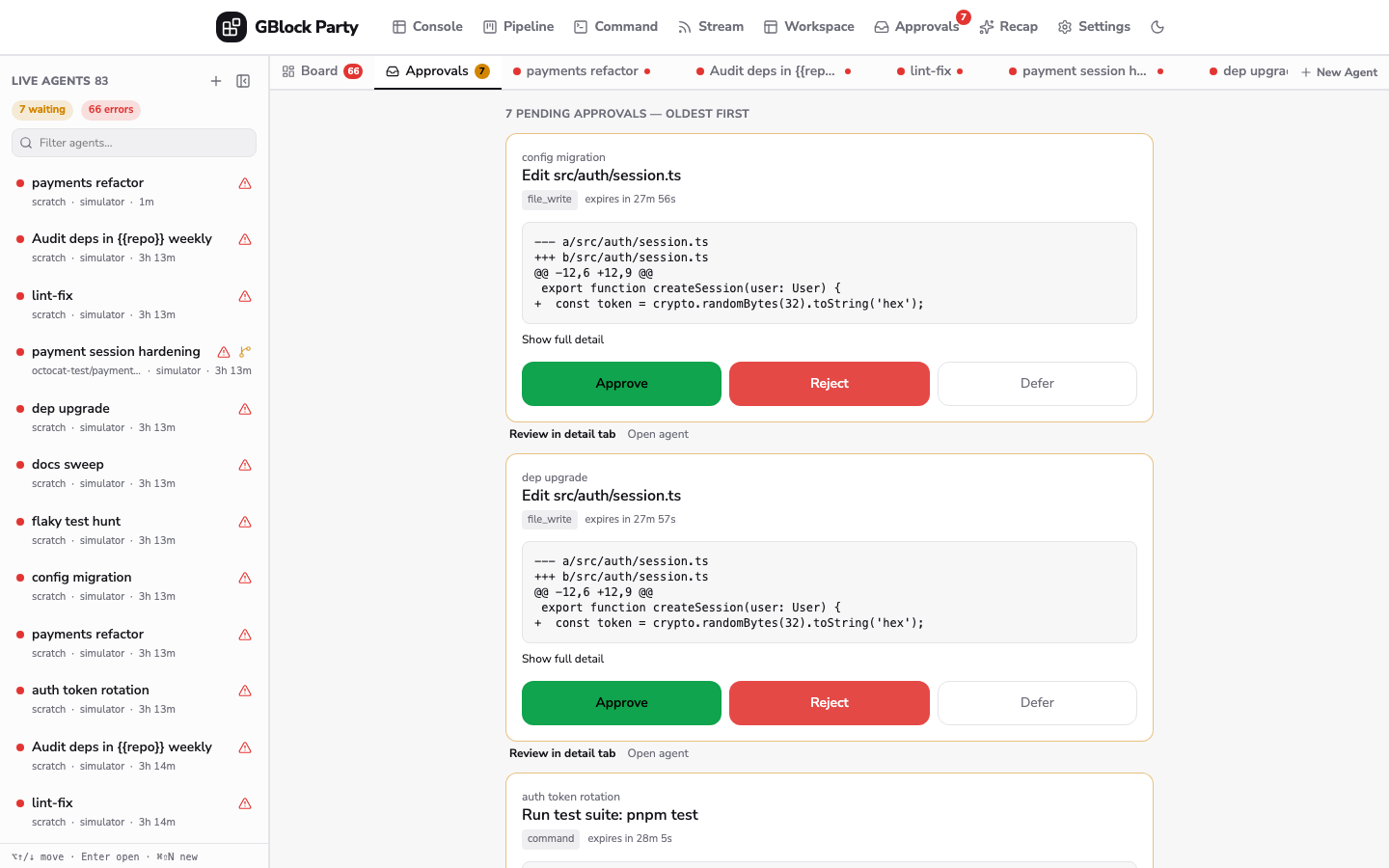The width and height of the screenshot is (1389, 868).
Task: Open the Pipeline nav item
Action: click(x=518, y=27)
